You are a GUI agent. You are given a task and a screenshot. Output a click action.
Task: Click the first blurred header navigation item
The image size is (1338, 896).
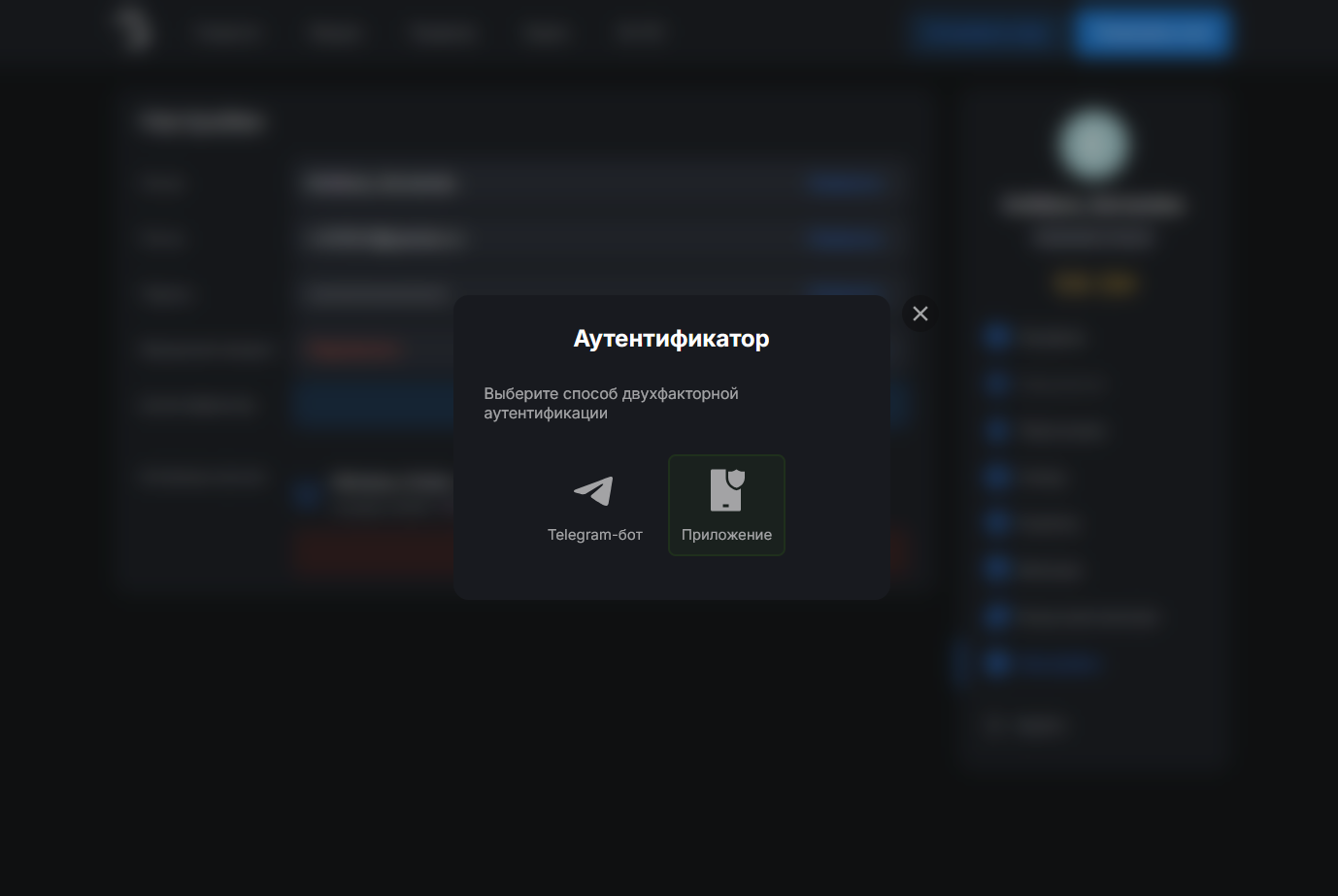coord(228,33)
